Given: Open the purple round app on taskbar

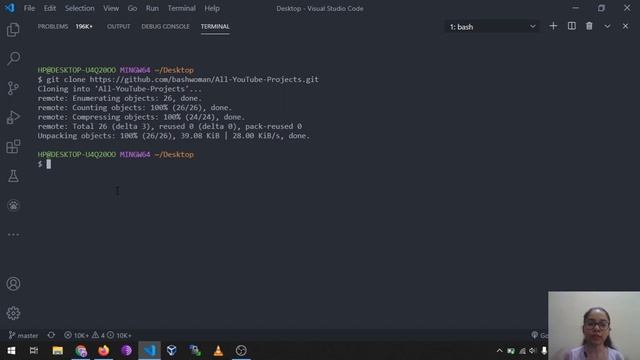Looking at the screenshot, I should pos(127,350).
